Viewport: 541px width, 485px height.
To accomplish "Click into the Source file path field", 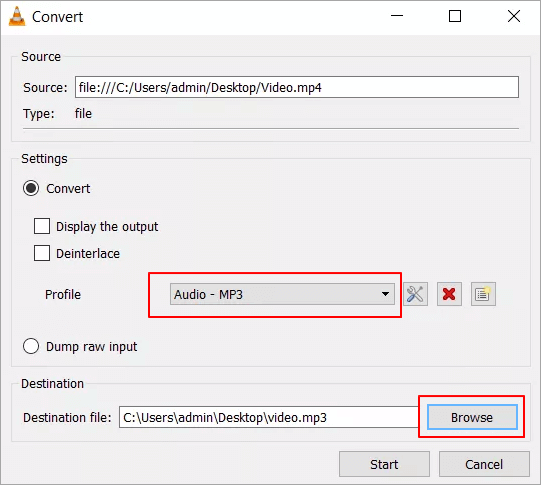I will 297,87.
